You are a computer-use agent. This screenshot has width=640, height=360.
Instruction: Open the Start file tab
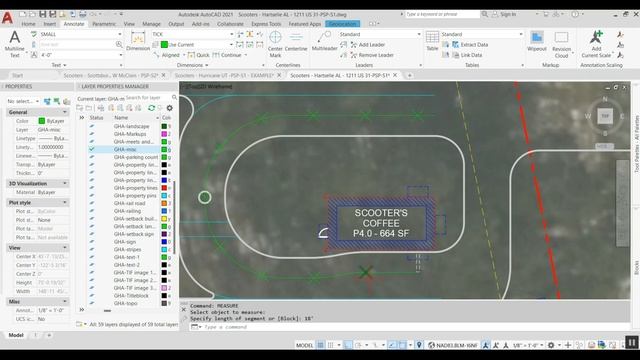(18, 76)
